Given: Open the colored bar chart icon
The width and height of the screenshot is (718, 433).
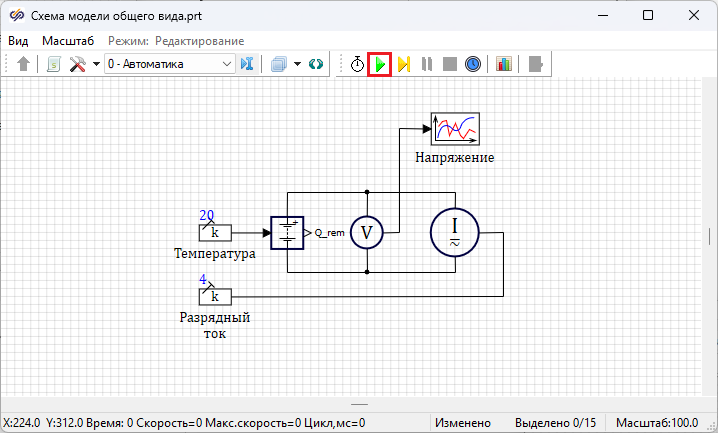Looking at the screenshot, I should tap(504, 64).
